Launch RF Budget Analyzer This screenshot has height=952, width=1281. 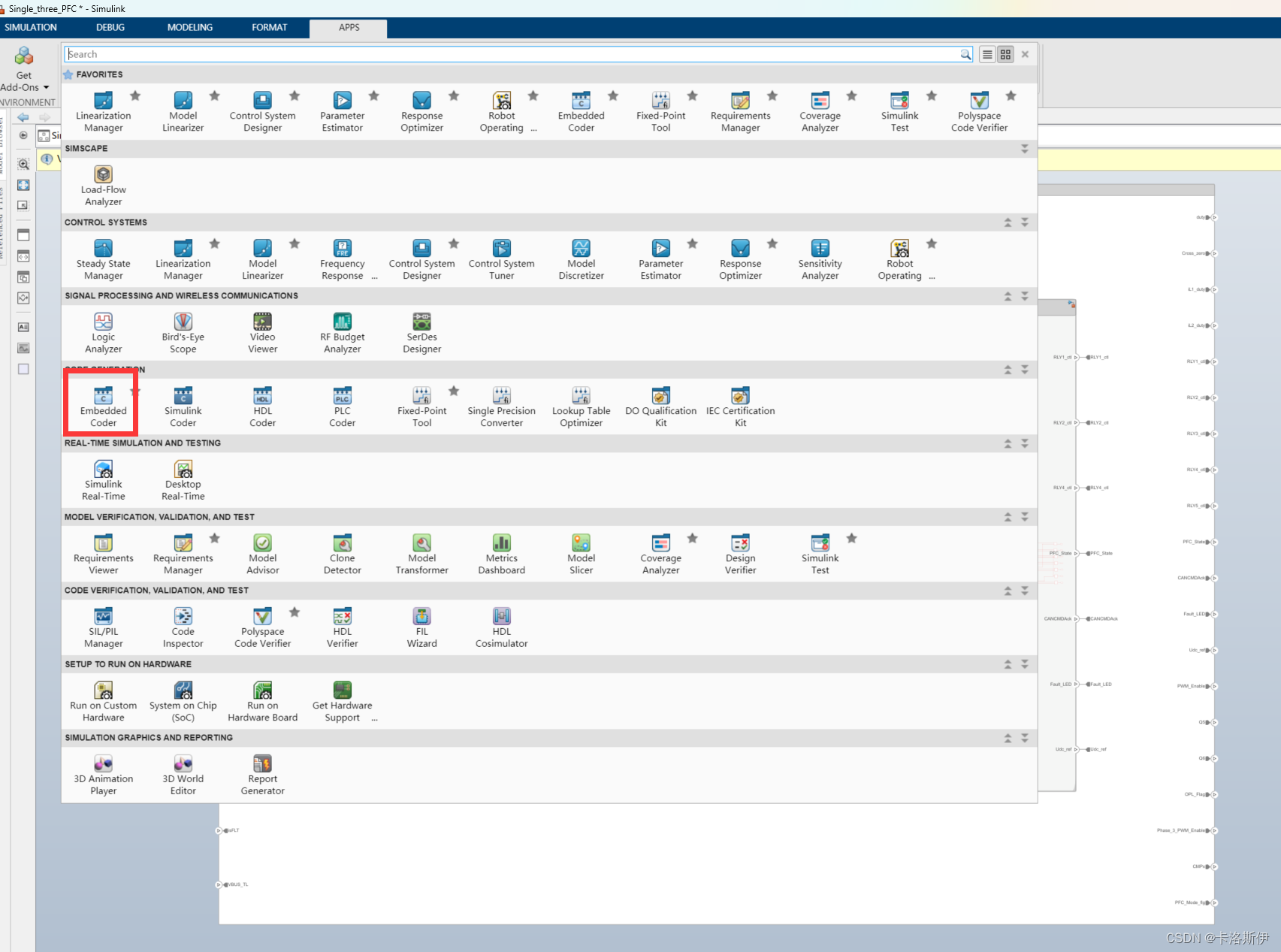coord(342,333)
